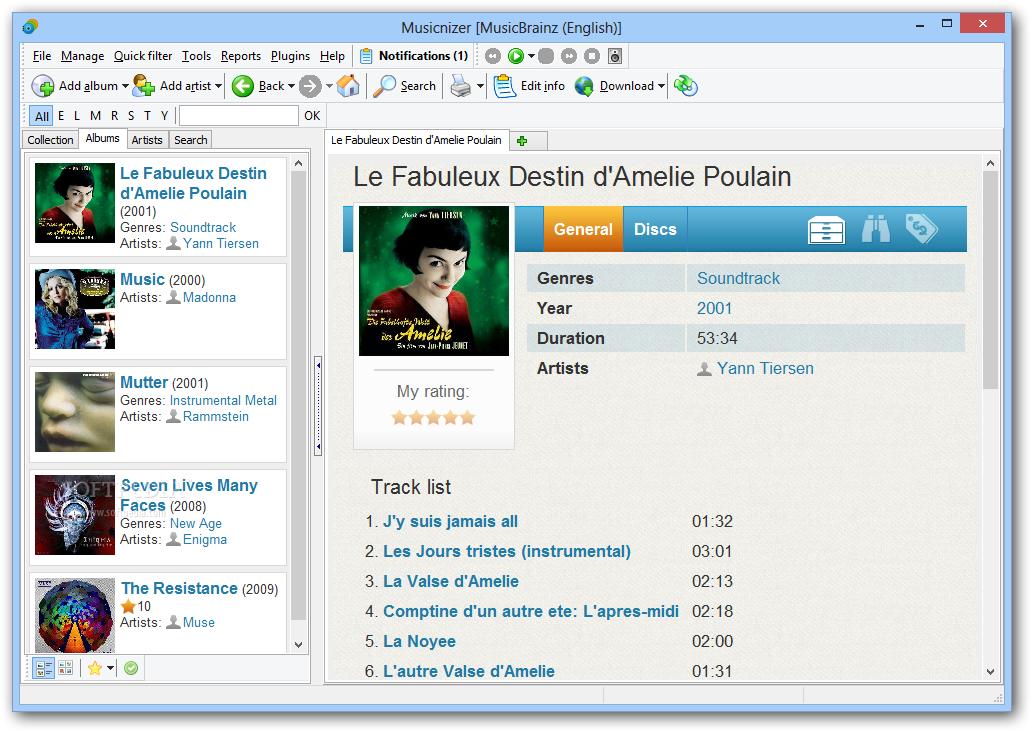Filter albums by letter R

pos(115,116)
